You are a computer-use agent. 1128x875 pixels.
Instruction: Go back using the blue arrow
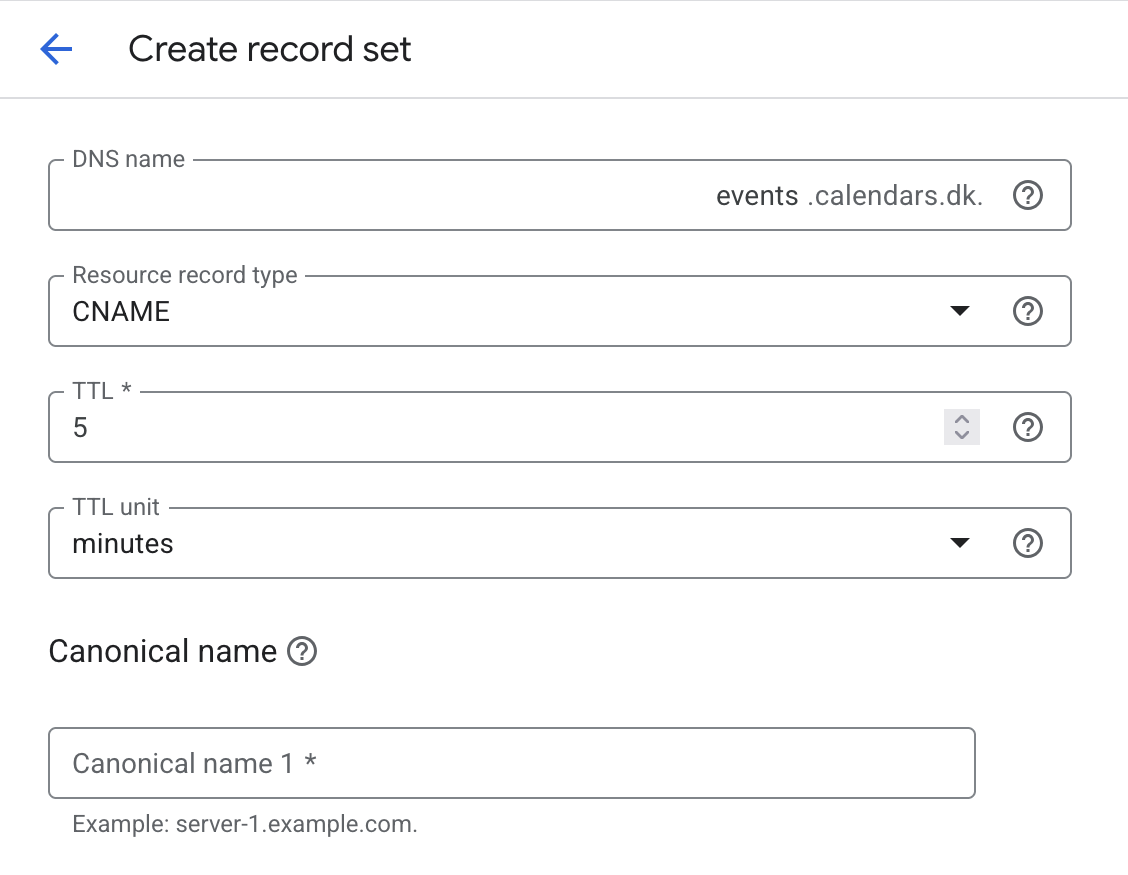pyautogui.click(x=56, y=49)
